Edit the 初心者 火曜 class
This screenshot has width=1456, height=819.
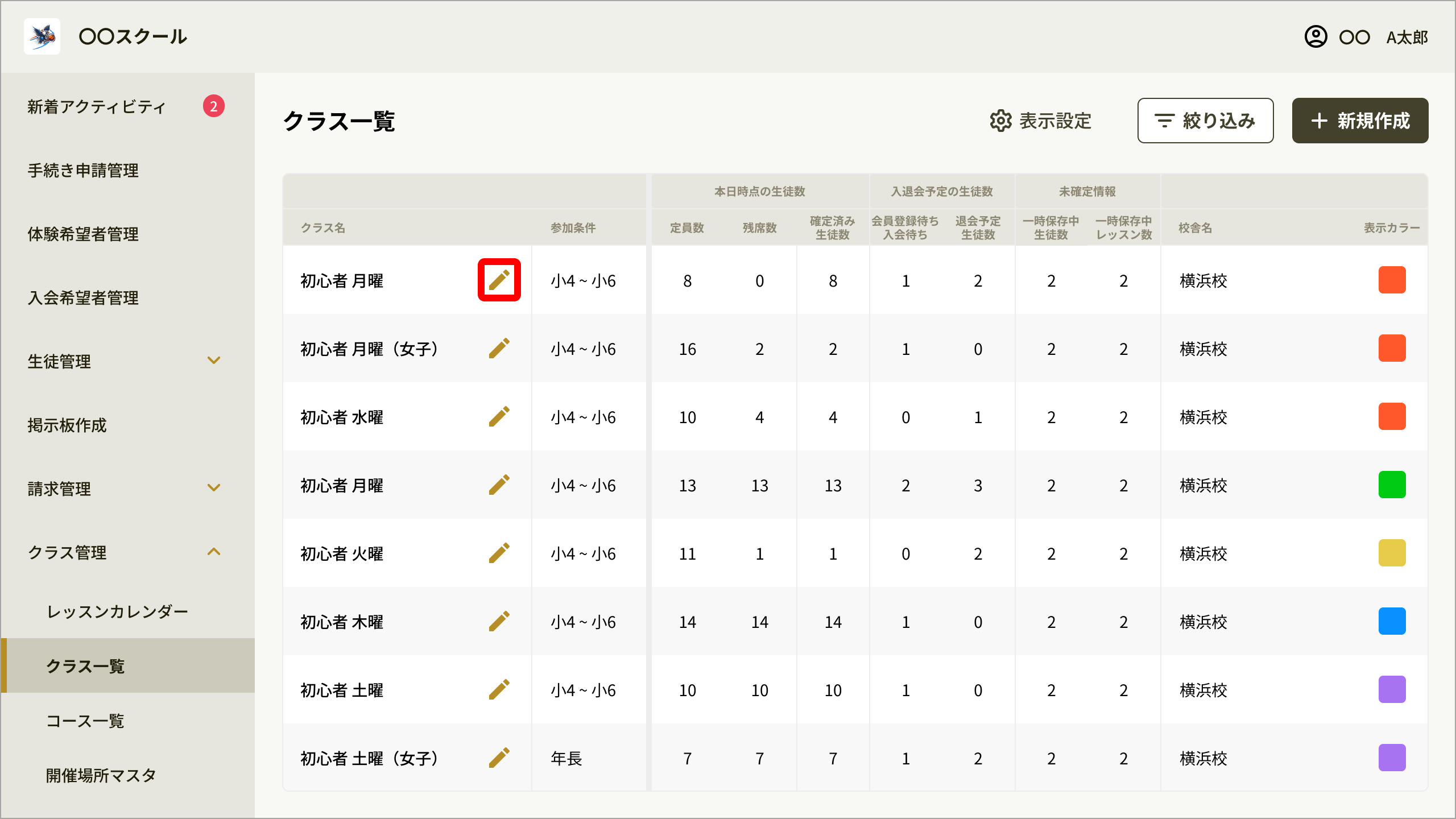click(499, 553)
